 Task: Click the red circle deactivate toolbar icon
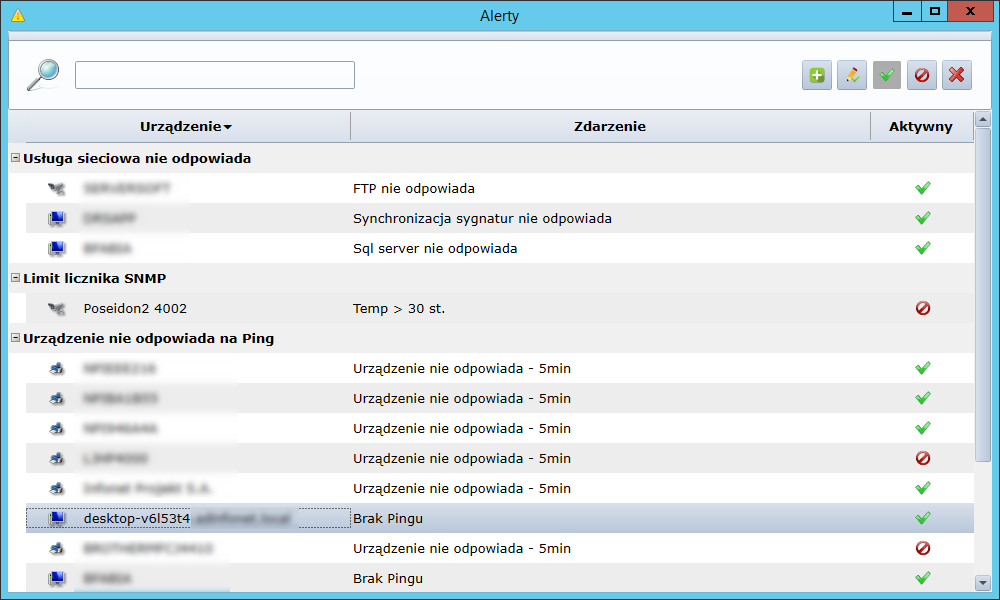tap(921, 75)
